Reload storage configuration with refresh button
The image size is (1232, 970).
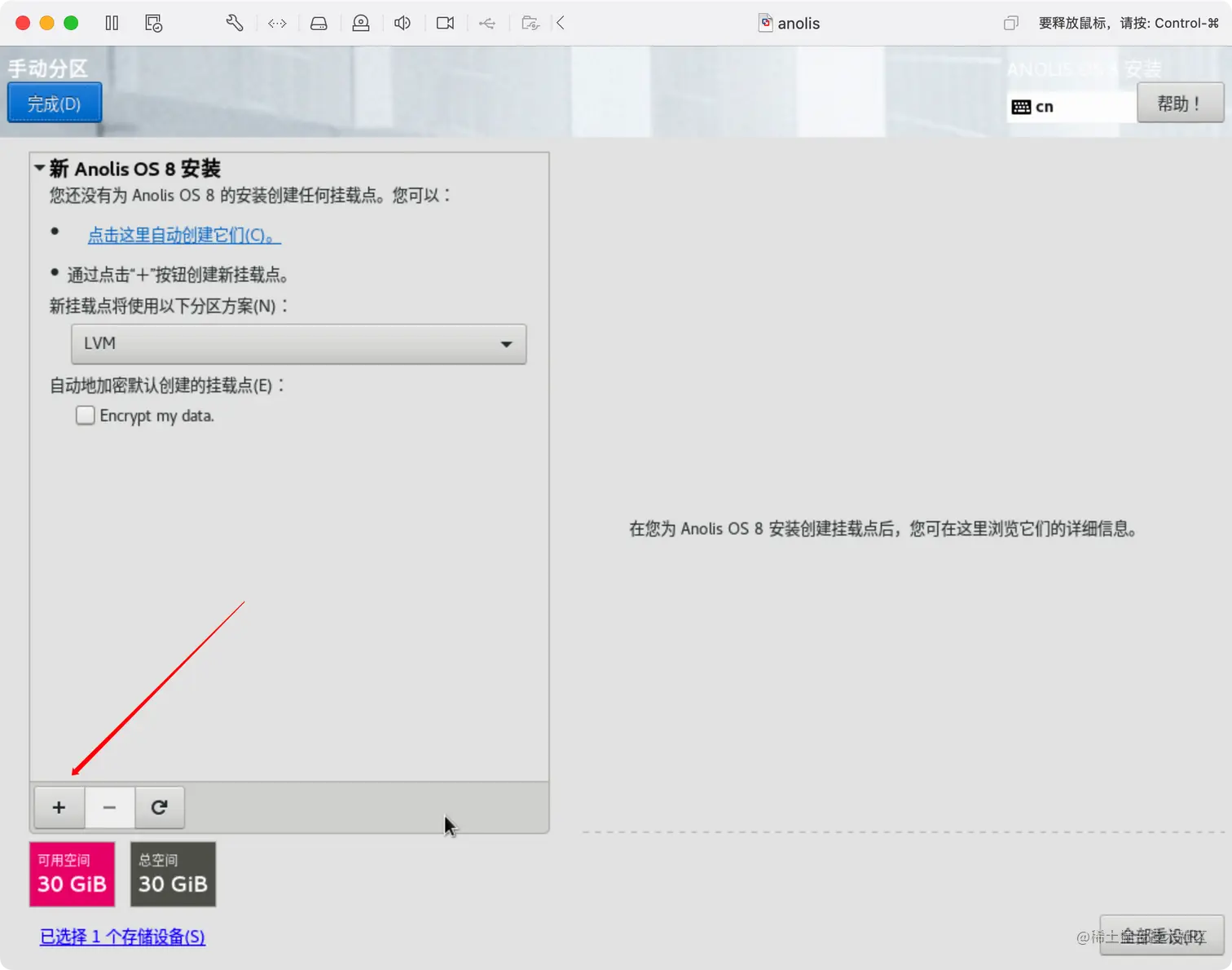coord(160,807)
